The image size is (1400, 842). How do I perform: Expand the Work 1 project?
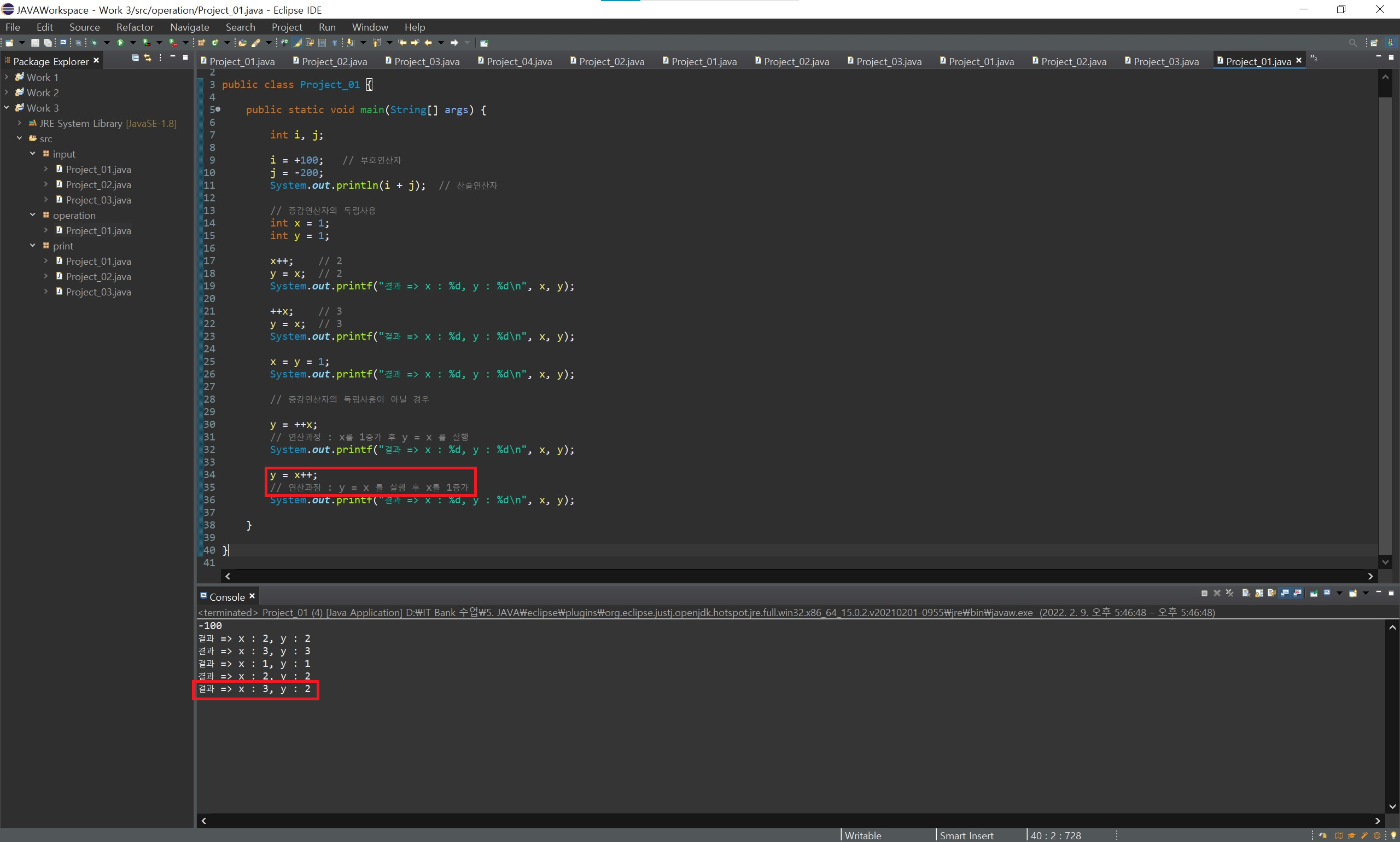6,77
